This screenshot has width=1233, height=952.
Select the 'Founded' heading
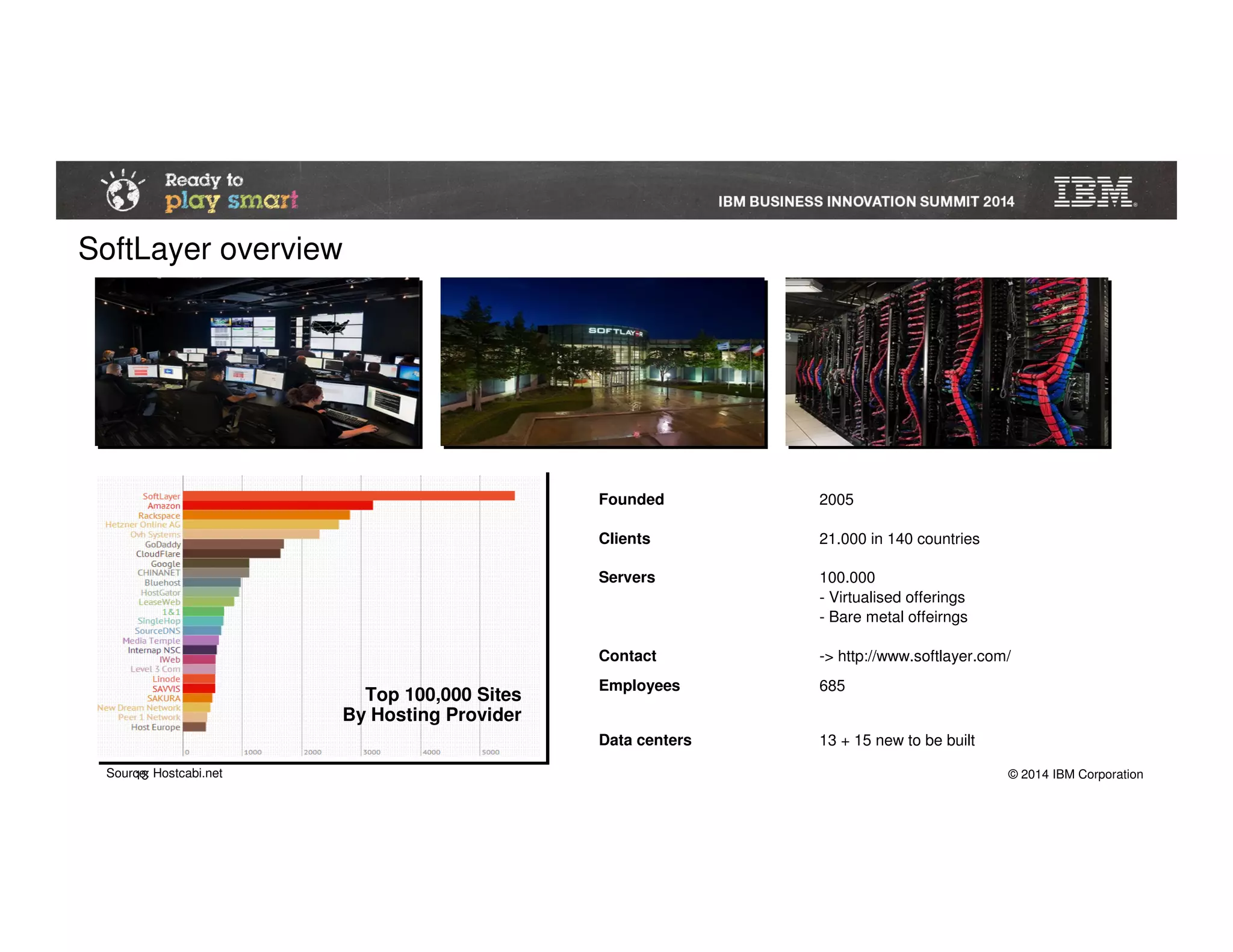tap(632, 499)
